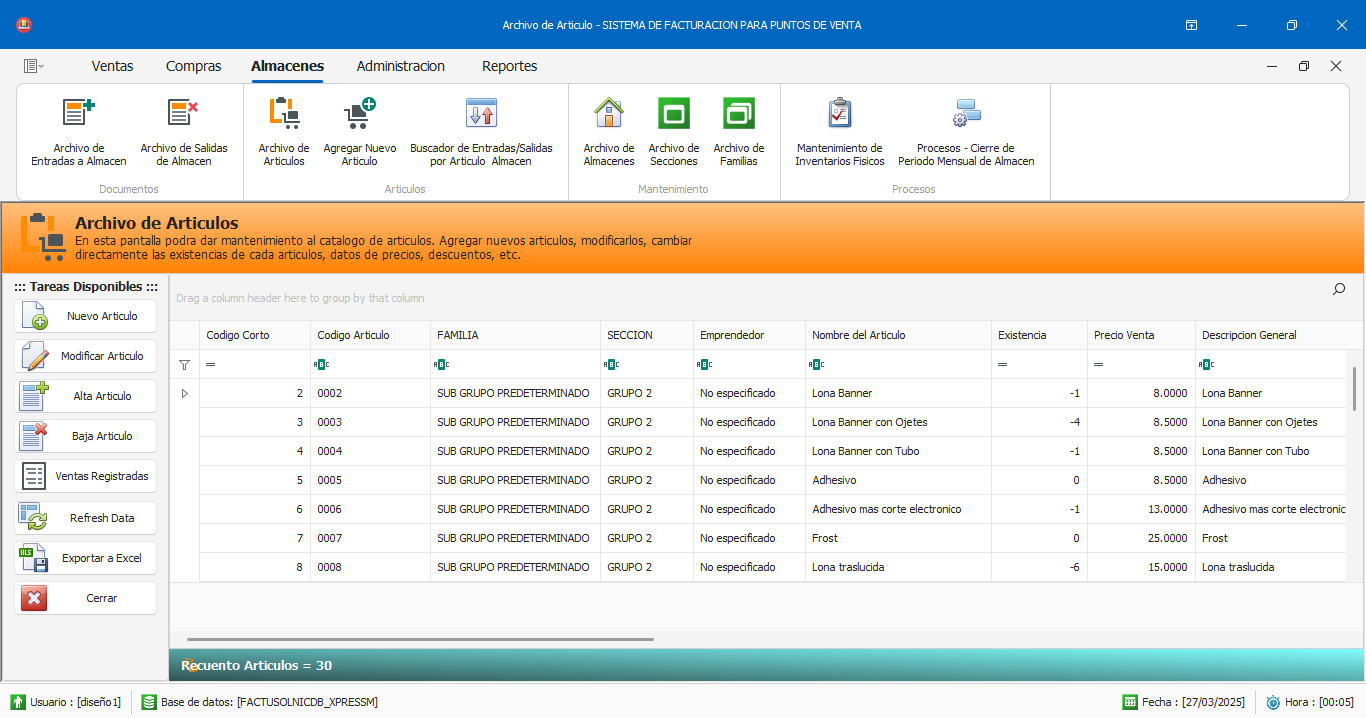Click the Base de datos status icon
This screenshot has width=1366, height=718.
point(149,702)
